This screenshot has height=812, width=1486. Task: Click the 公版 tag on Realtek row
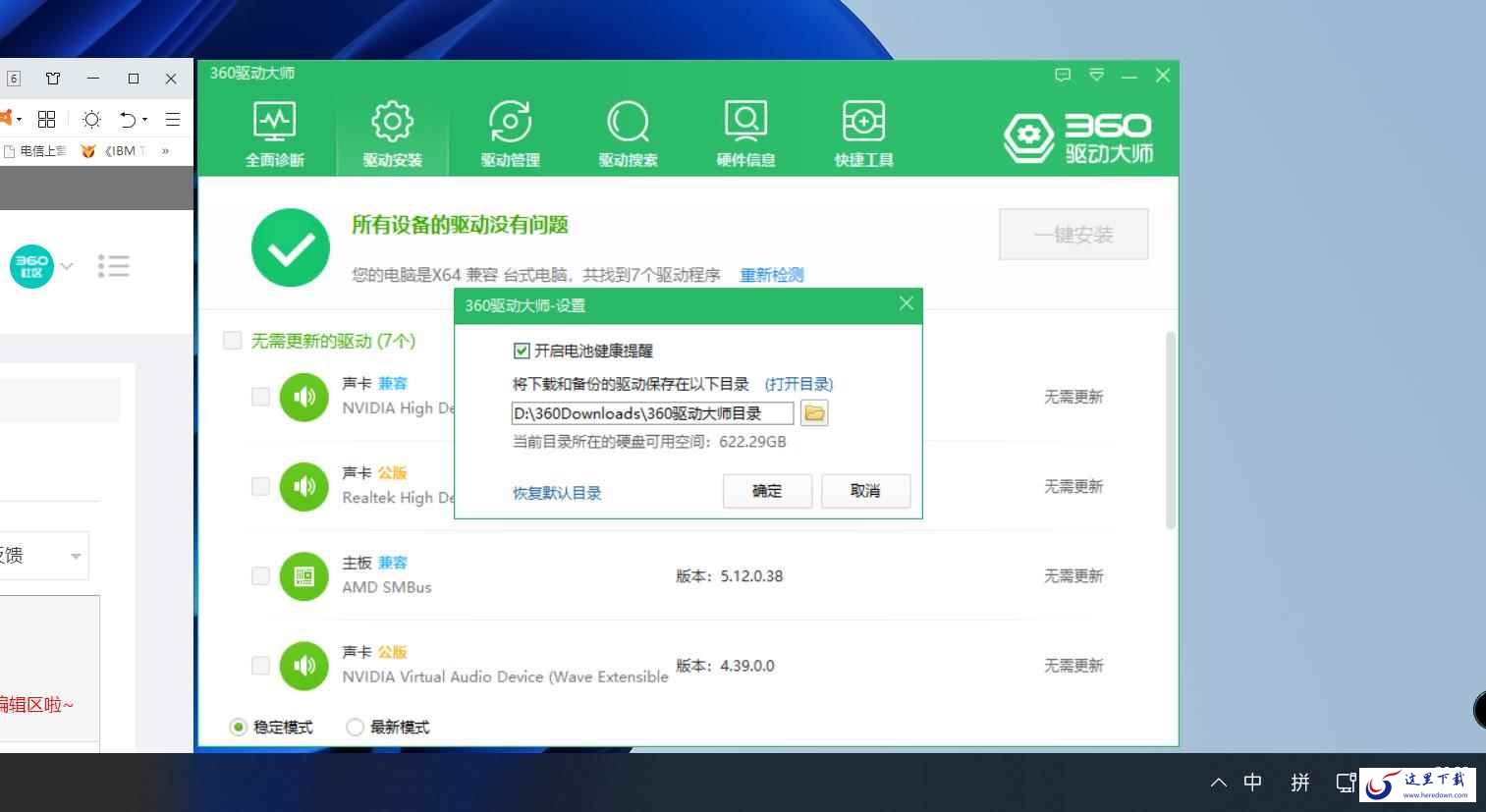(x=393, y=473)
